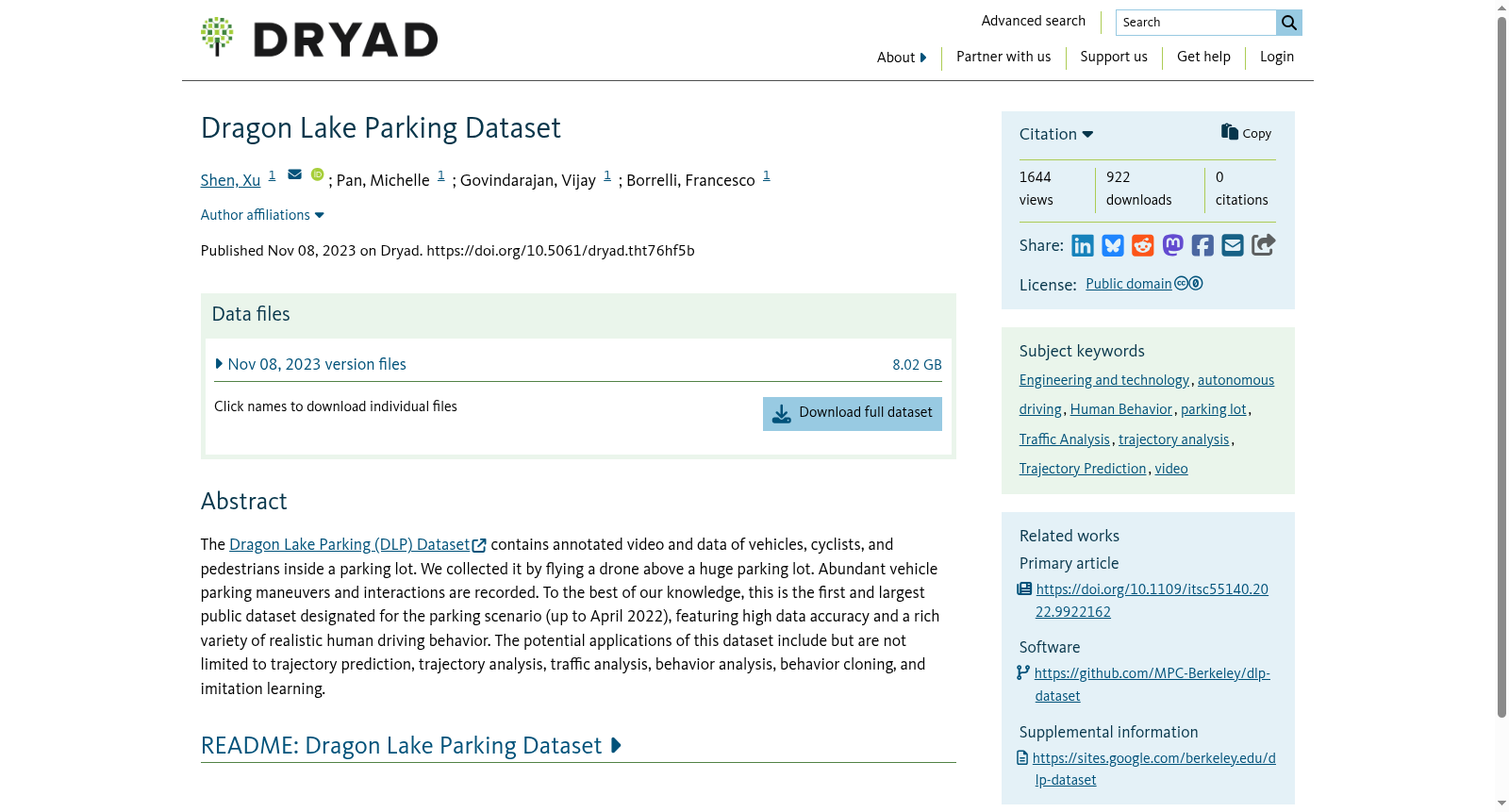Share on Reddit
The image size is (1509, 812).
1143,246
